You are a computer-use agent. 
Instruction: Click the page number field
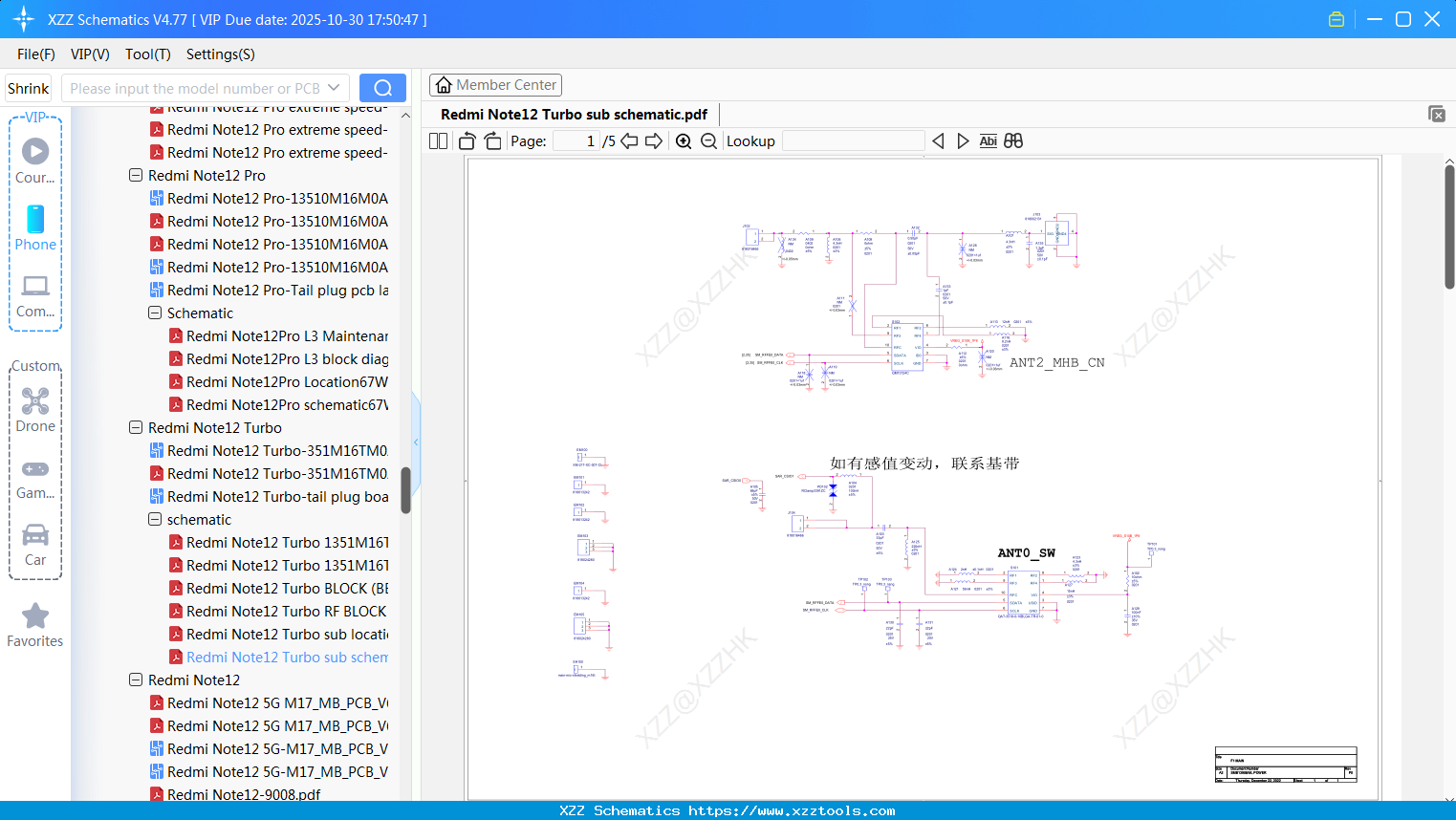(x=576, y=141)
